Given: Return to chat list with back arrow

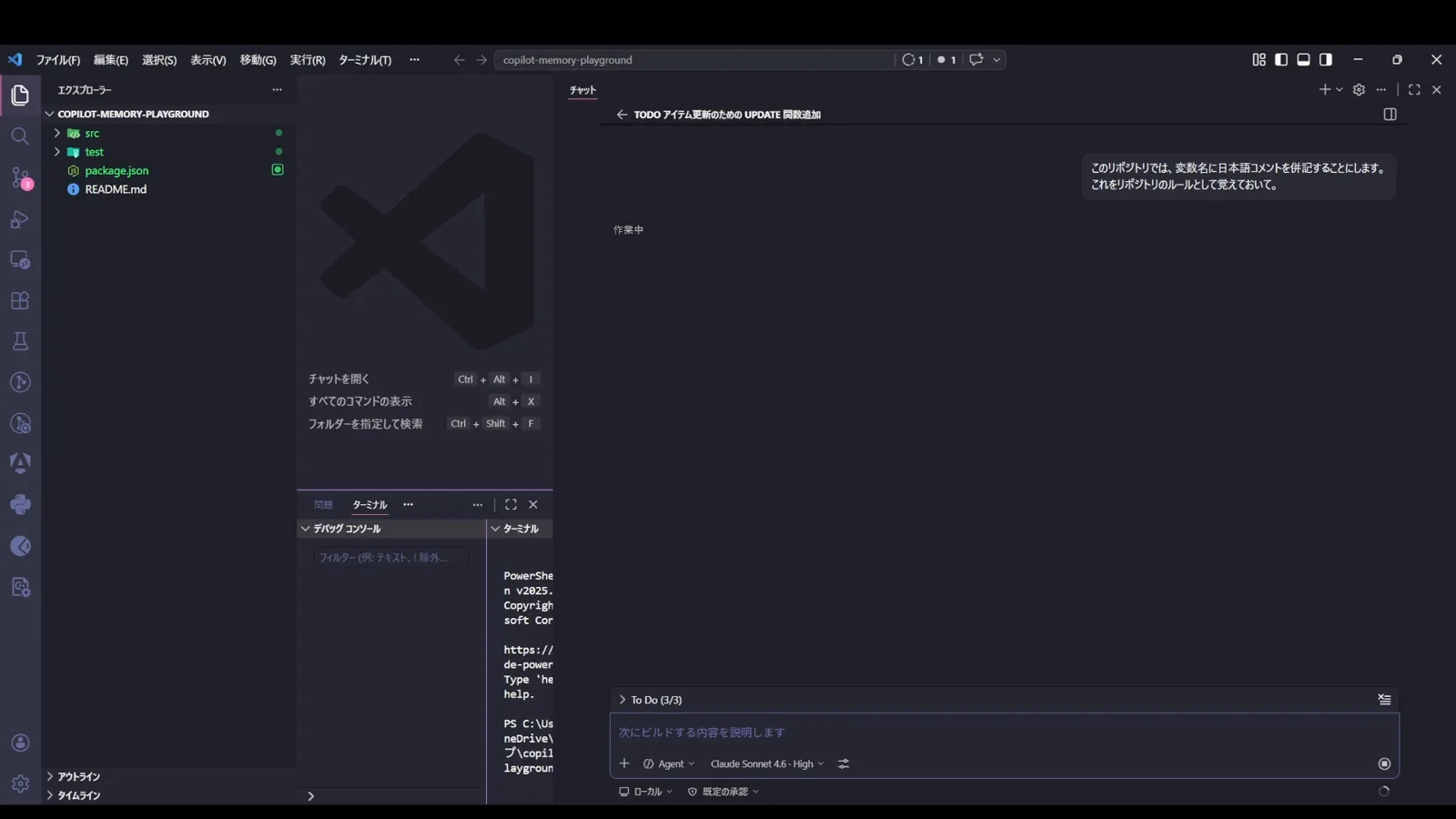Looking at the screenshot, I should [x=622, y=115].
